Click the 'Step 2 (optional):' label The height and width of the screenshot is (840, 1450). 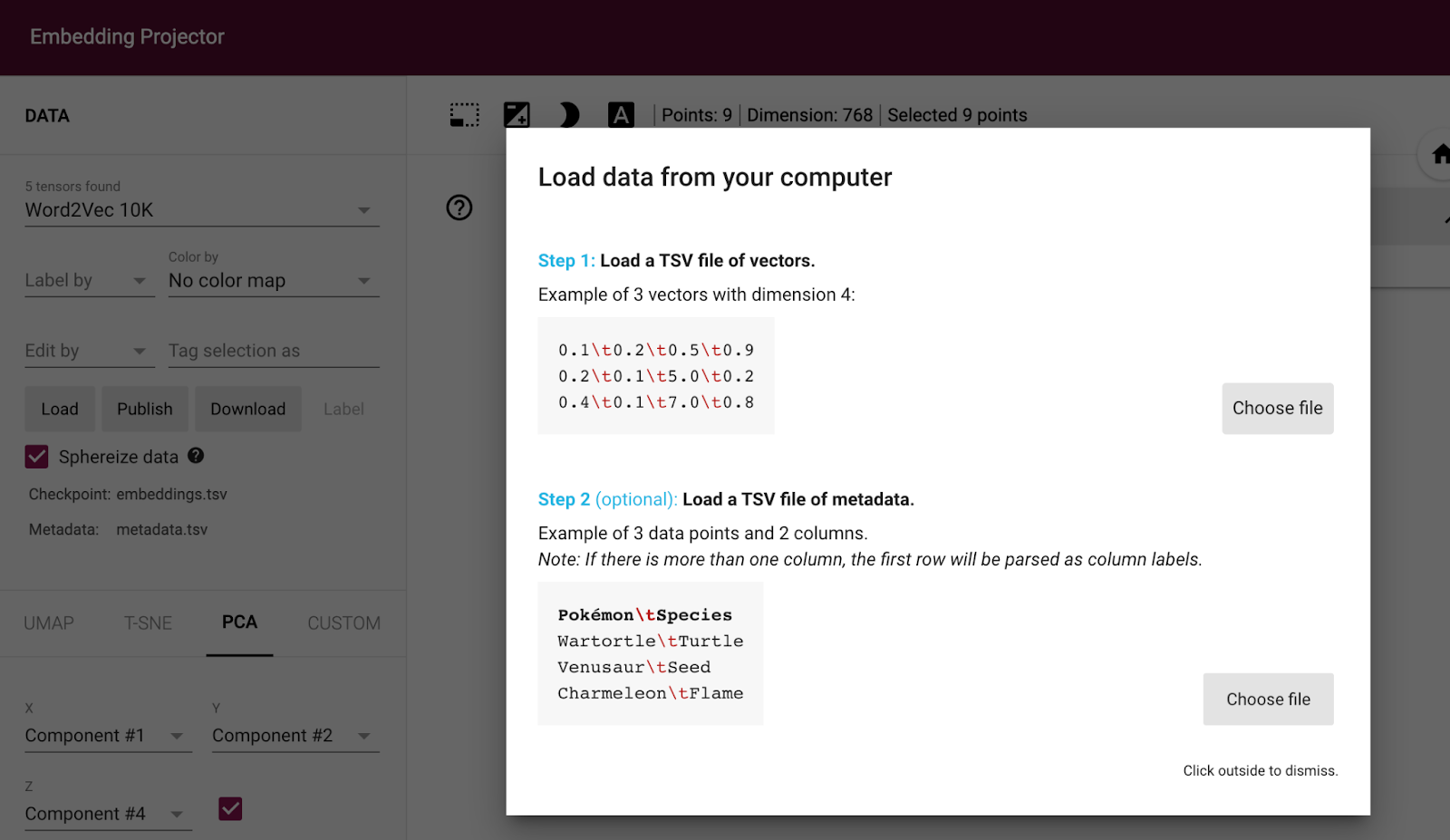(607, 499)
